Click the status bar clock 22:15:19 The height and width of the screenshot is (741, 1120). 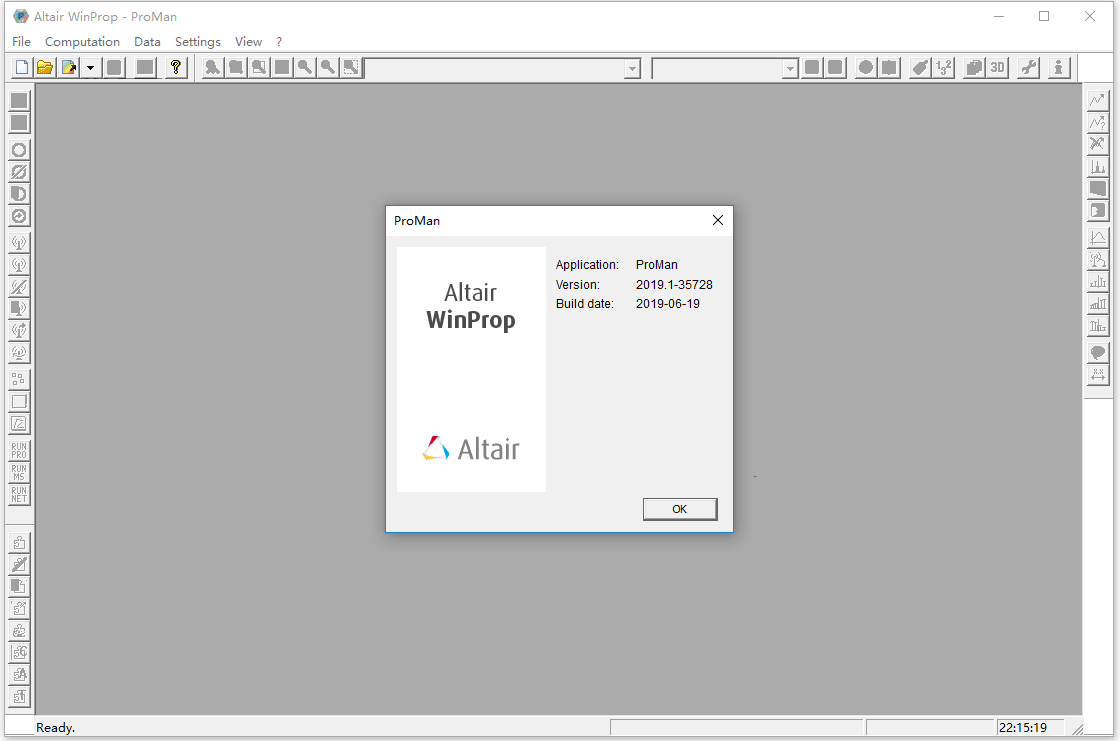pyautogui.click(x=1023, y=727)
